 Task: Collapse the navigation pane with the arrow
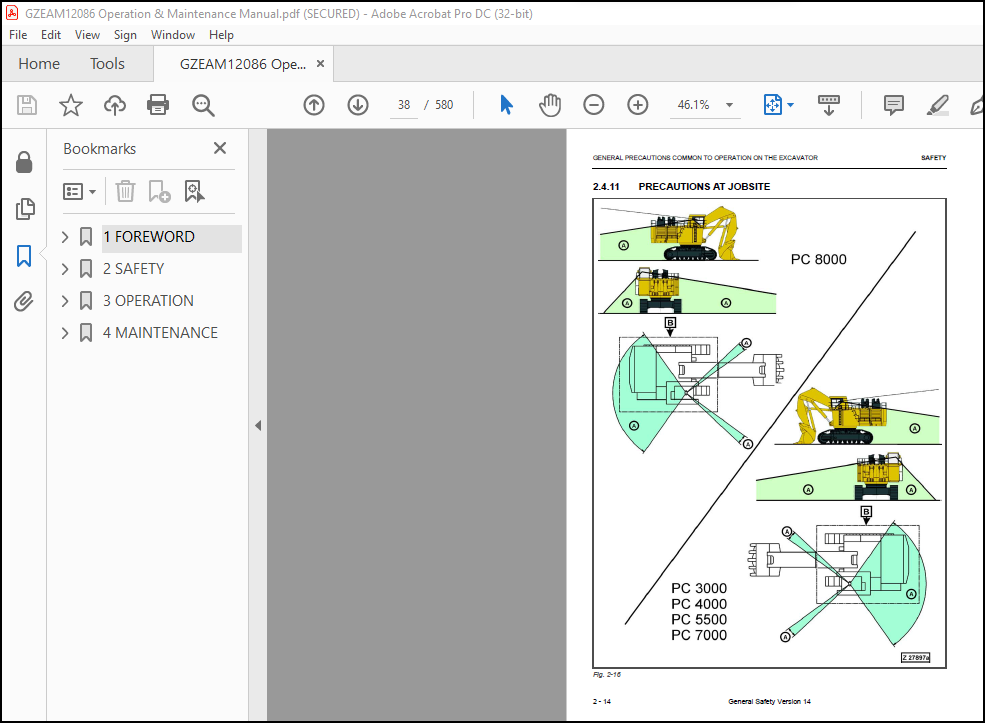pyautogui.click(x=258, y=425)
